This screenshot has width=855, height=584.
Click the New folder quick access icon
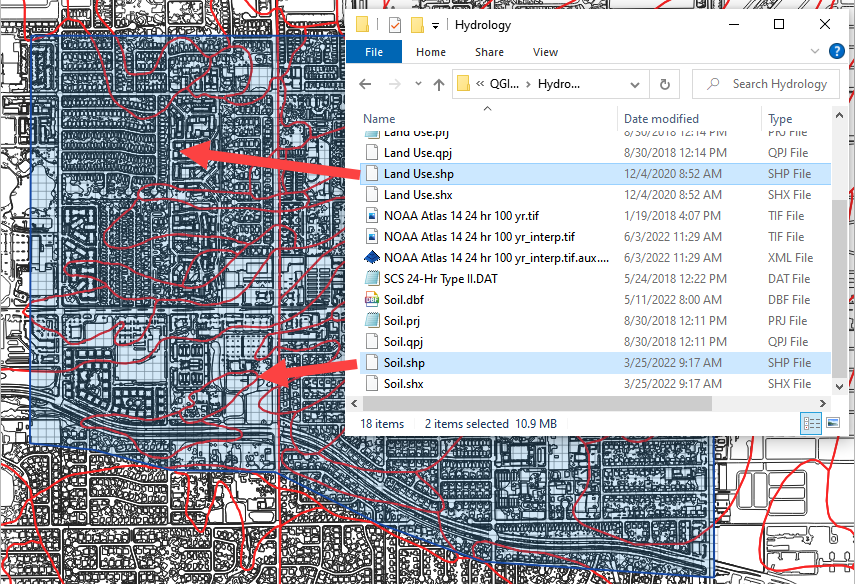pyautogui.click(x=417, y=25)
